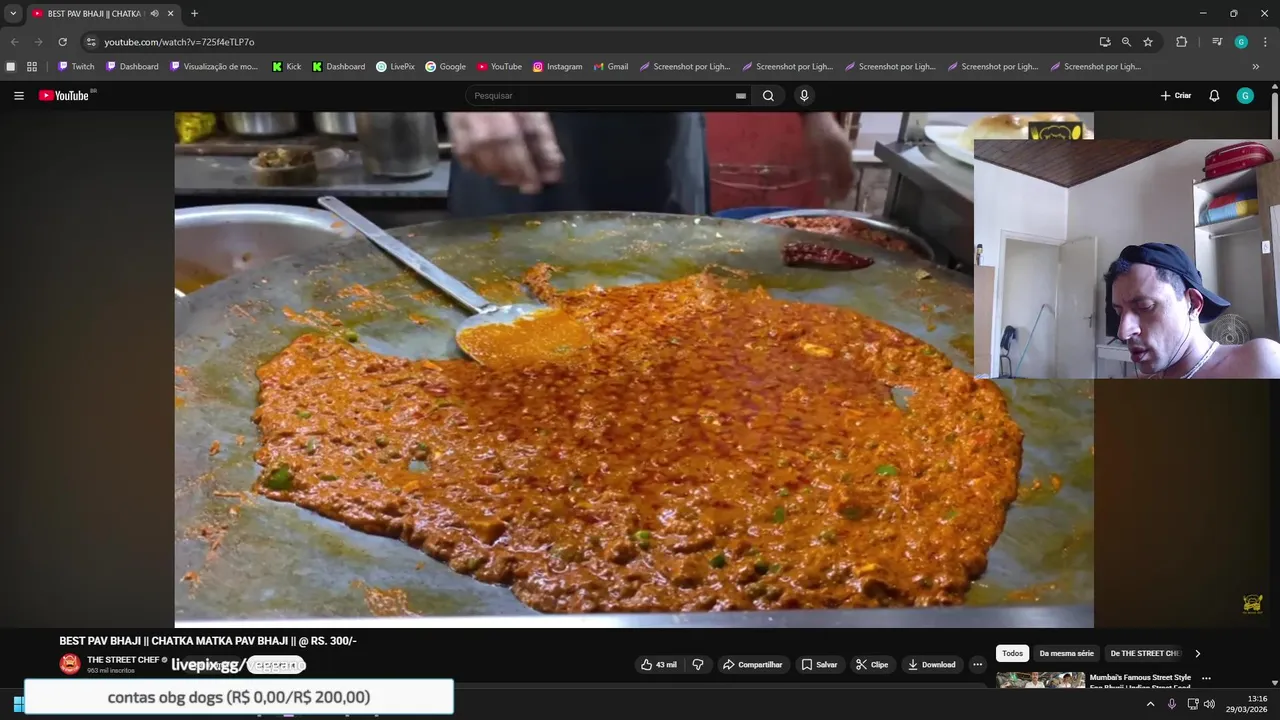Screen dimensions: 1280x720
Task: Open the YouTube account avatar menu
Action: 1245,96
